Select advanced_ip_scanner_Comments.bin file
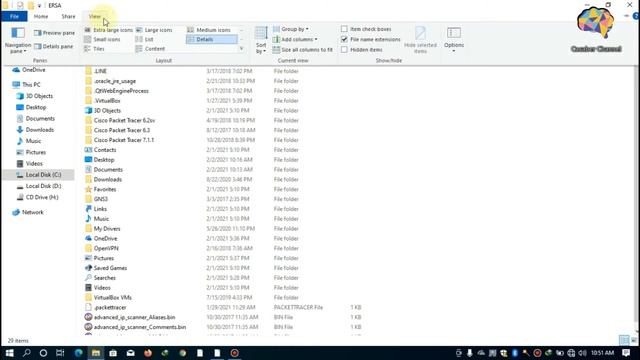Image resolution: width=640 pixels, height=360 pixels. pos(136,327)
